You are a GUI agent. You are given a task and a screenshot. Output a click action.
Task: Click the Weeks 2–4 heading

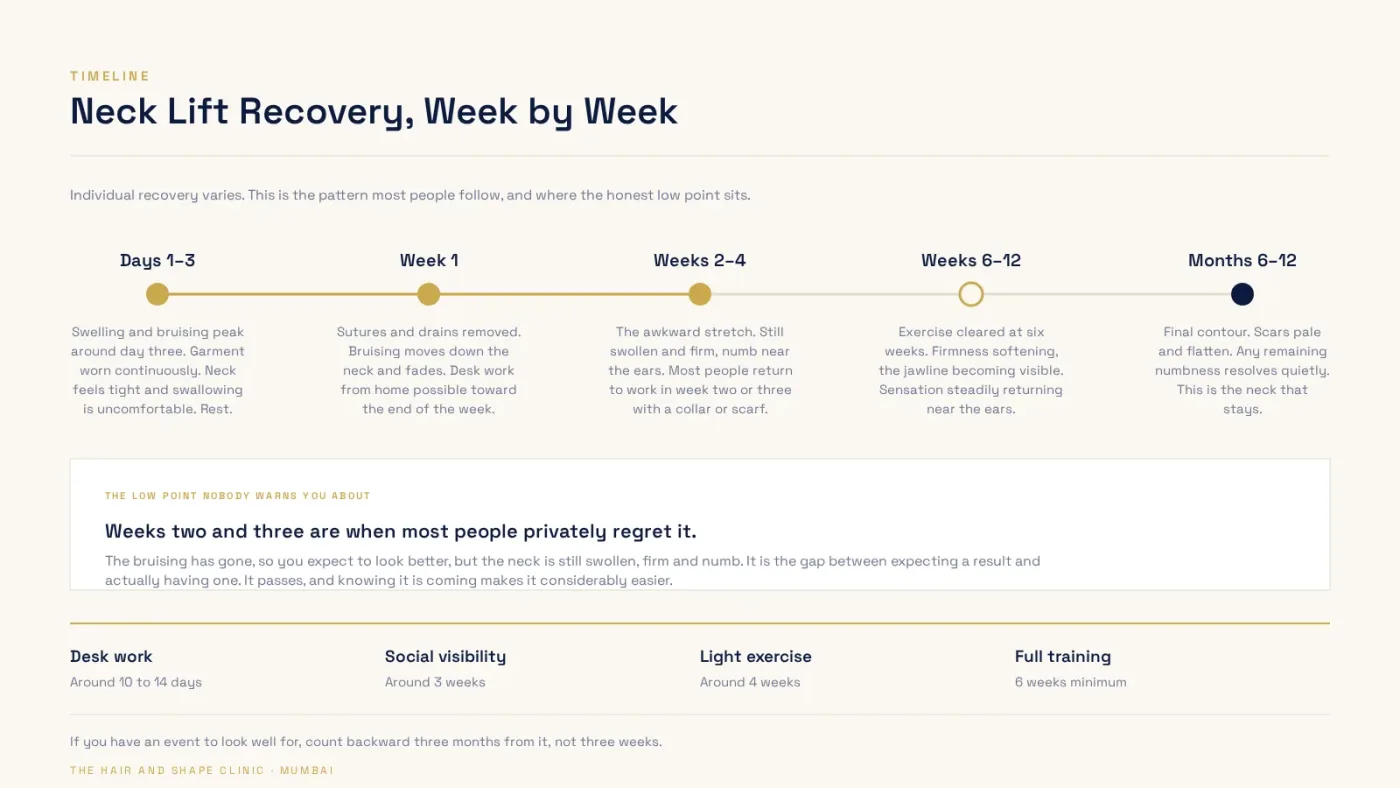coord(700,260)
